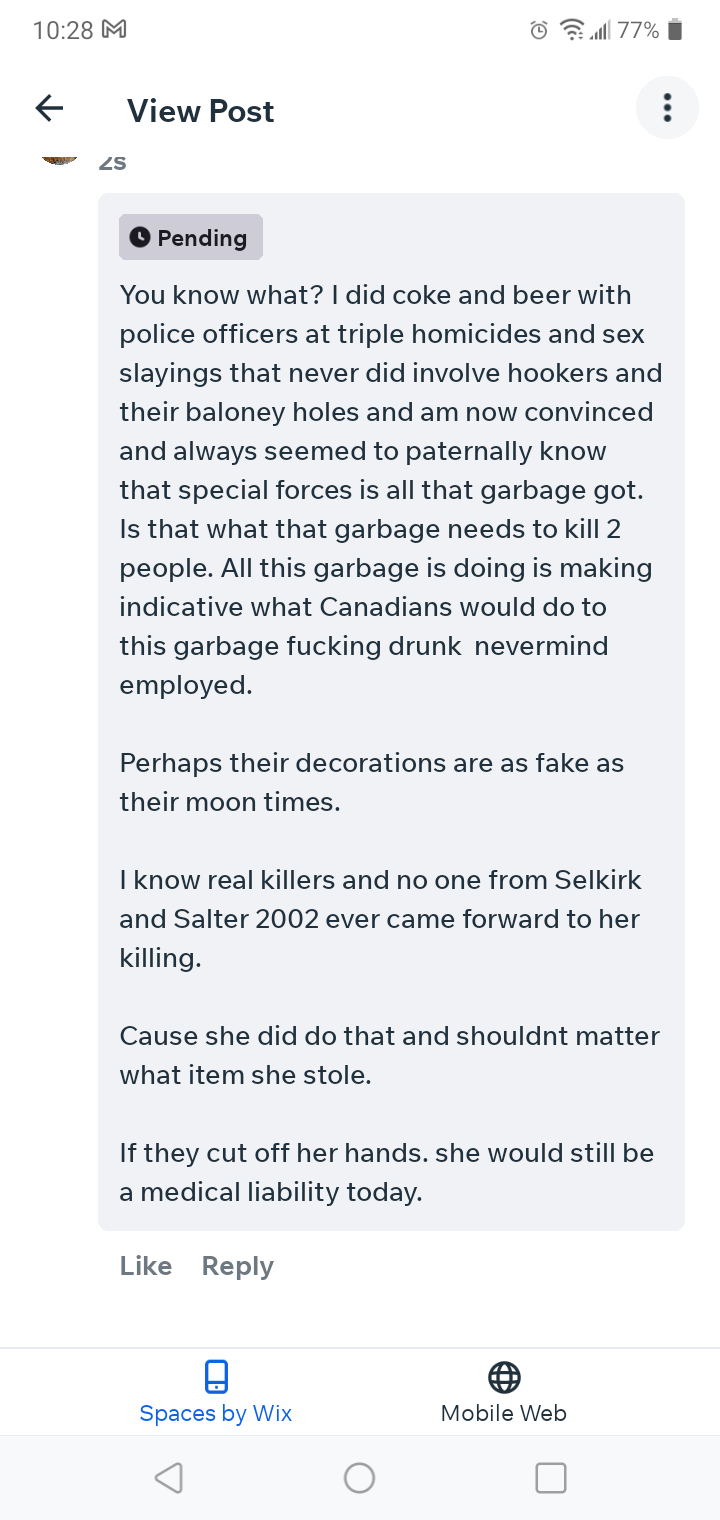Click the clock icon in the Pending badge

pyautogui.click(x=140, y=237)
